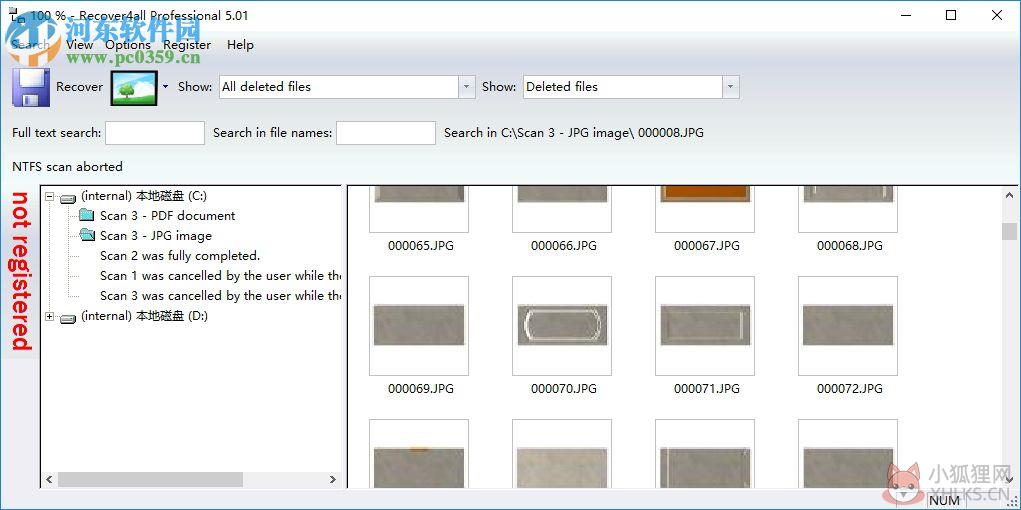This screenshot has width=1021, height=510.
Task: Click file name 000066.JPG
Action: (563, 246)
